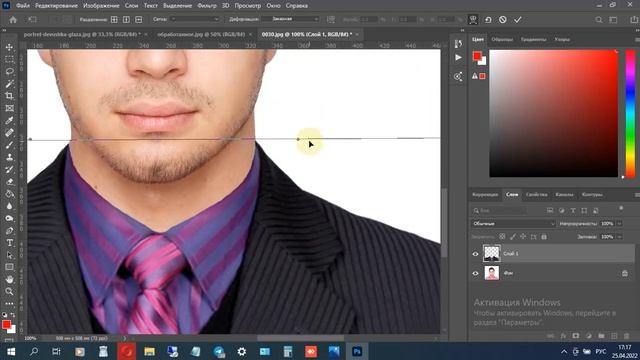The width and height of the screenshot is (640, 360).
Task: Open the 'Файл' menu
Action: tap(23, 6)
